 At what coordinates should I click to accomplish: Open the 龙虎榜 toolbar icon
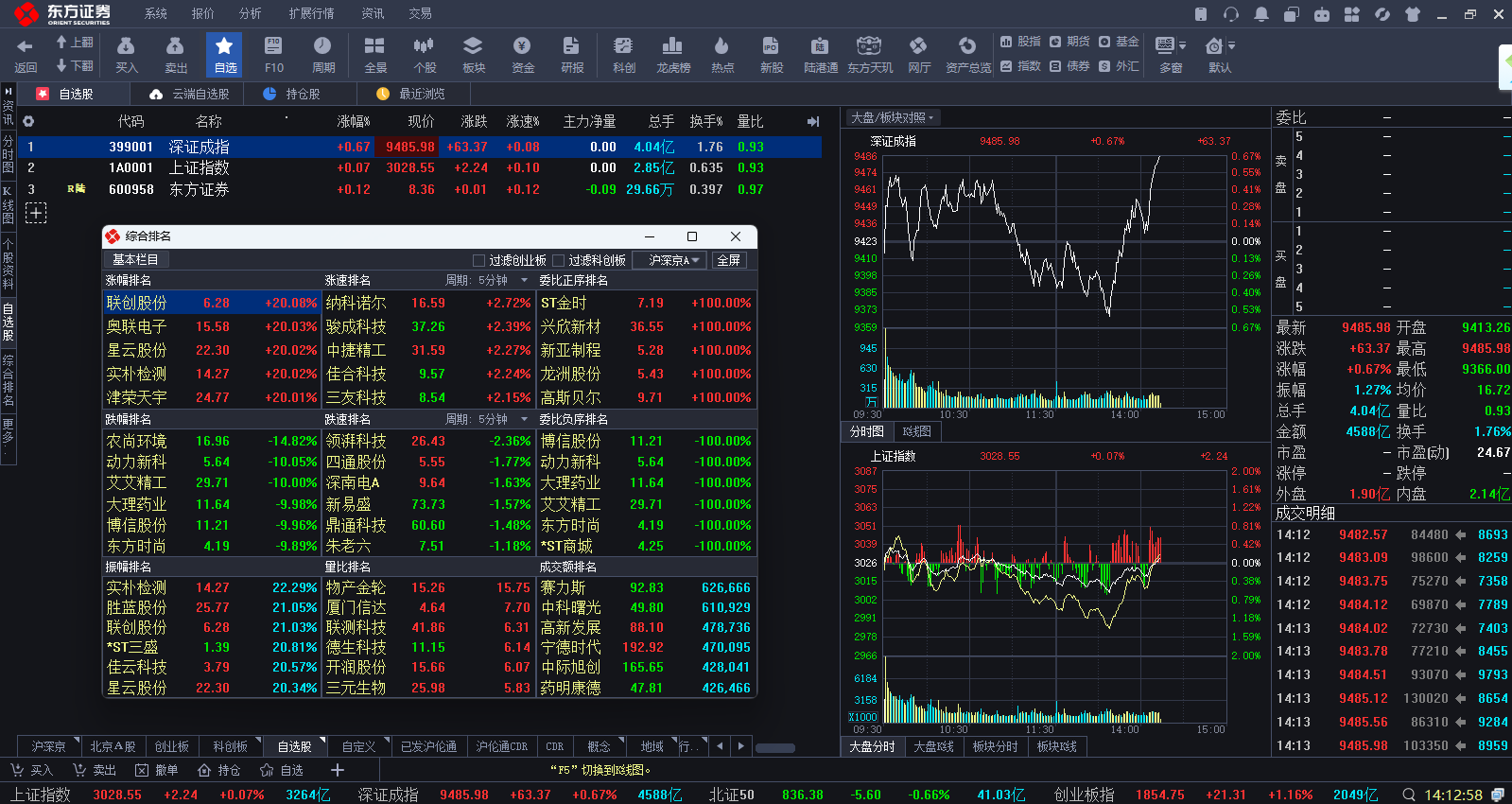tap(673, 55)
